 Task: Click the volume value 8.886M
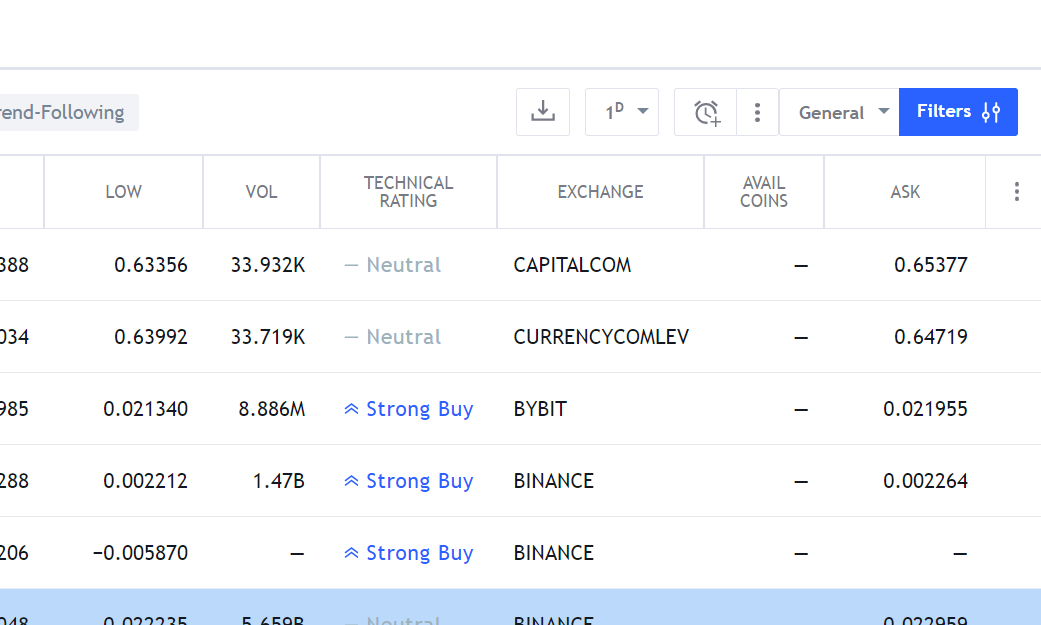[x=272, y=409]
